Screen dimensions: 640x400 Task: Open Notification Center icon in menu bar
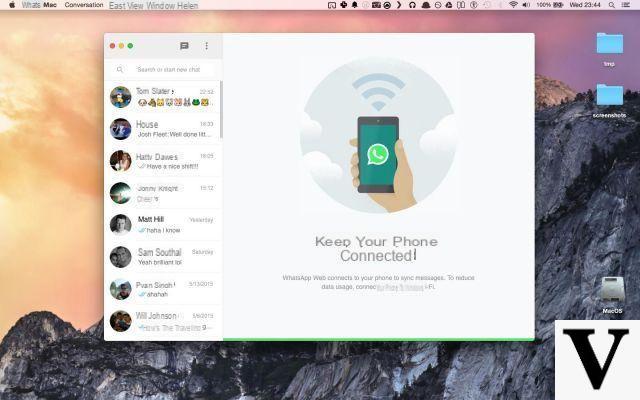[625, 5]
